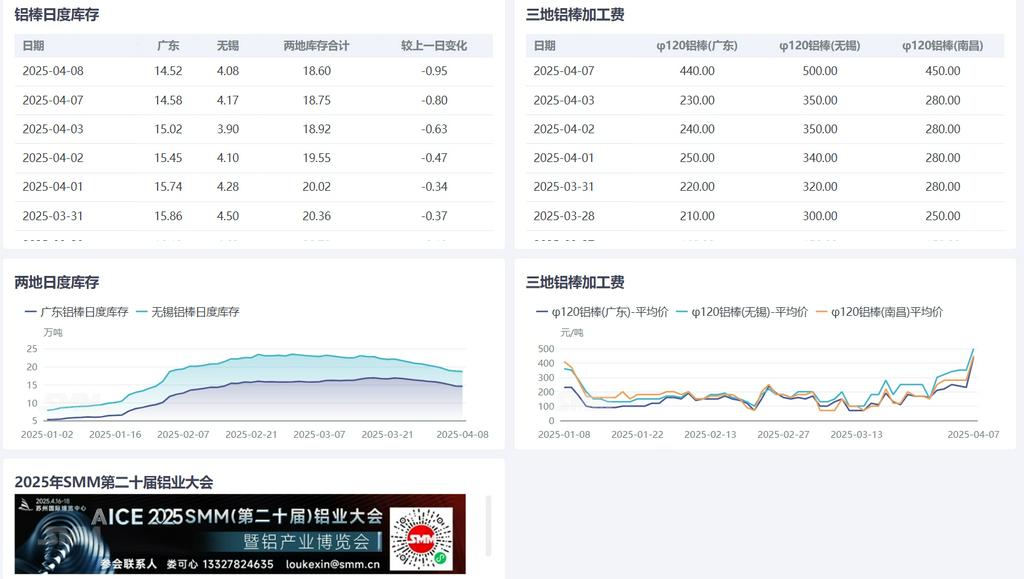The width and height of the screenshot is (1024, 579).
Task: Hide the φ120铝棒(广东)-平均价 chart line
Action: click(x=602, y=312)
